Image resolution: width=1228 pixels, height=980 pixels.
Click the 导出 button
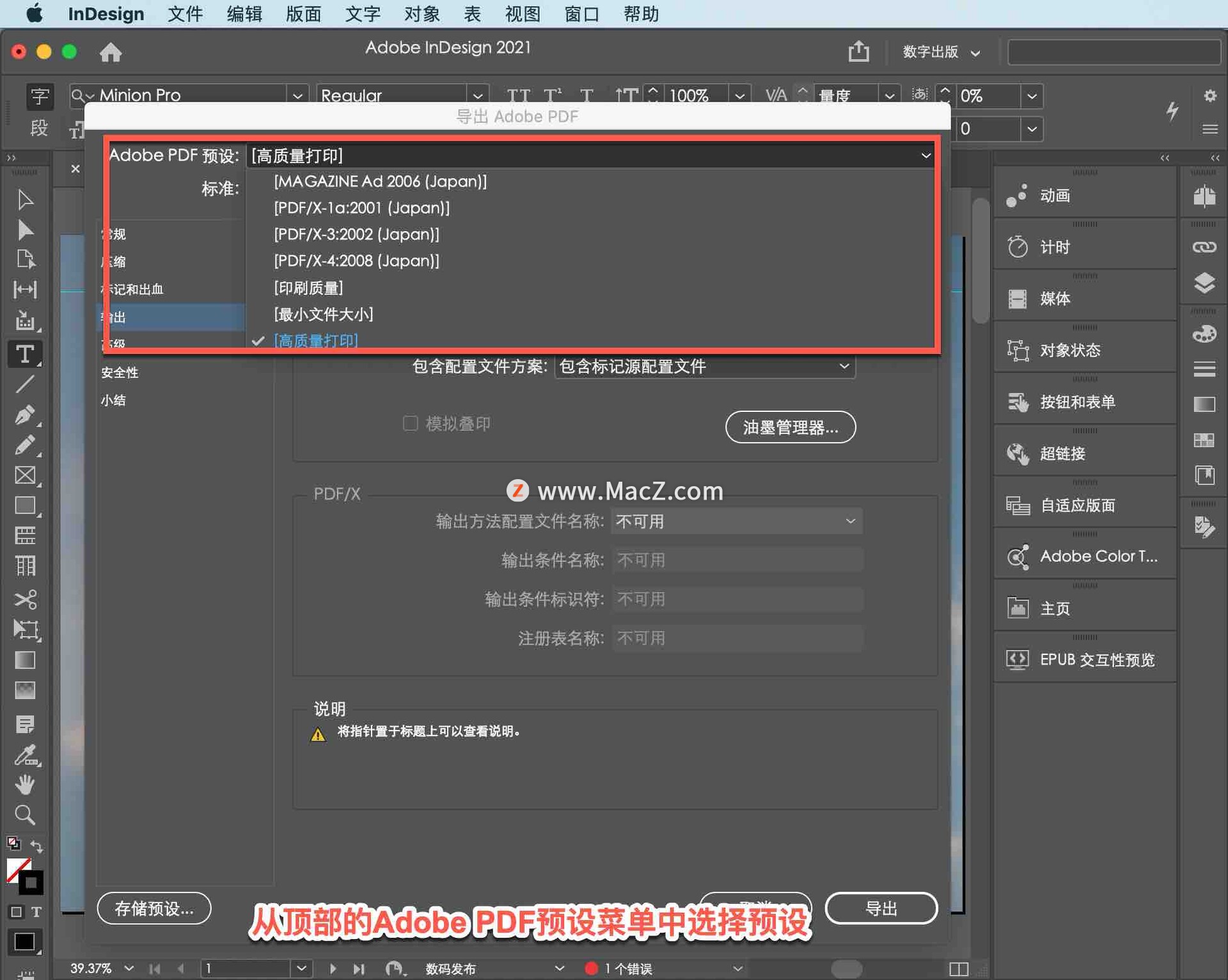[x=881, y=908]
